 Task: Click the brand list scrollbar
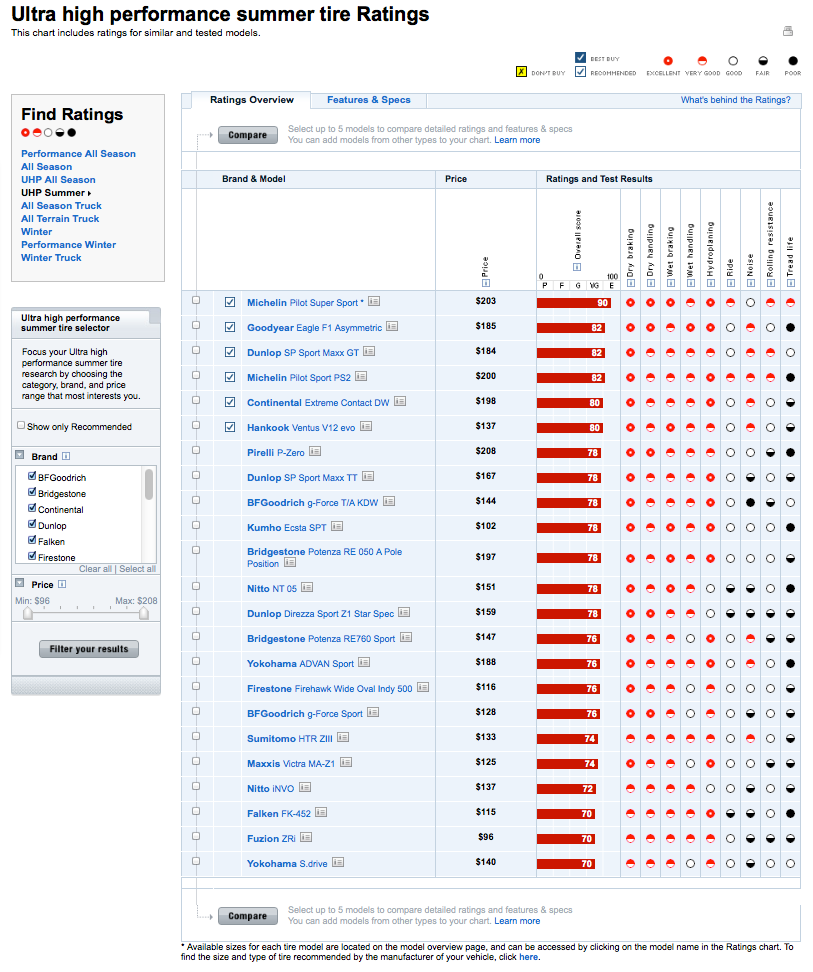click(x=149, y=484)
